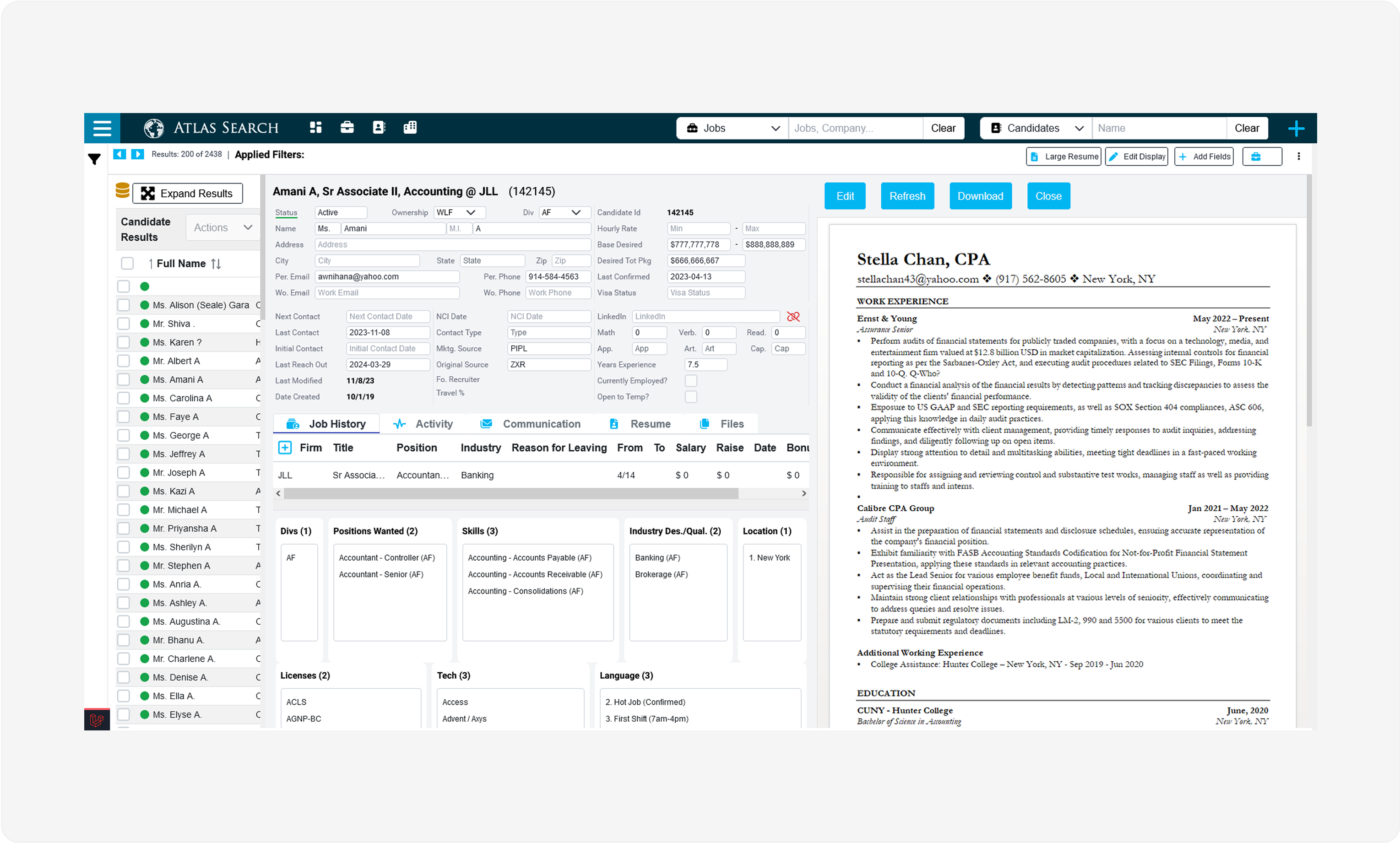The width and height of the screenshot is (1400, 843).
Task: Click the Expand Results button
Action: 188,193
